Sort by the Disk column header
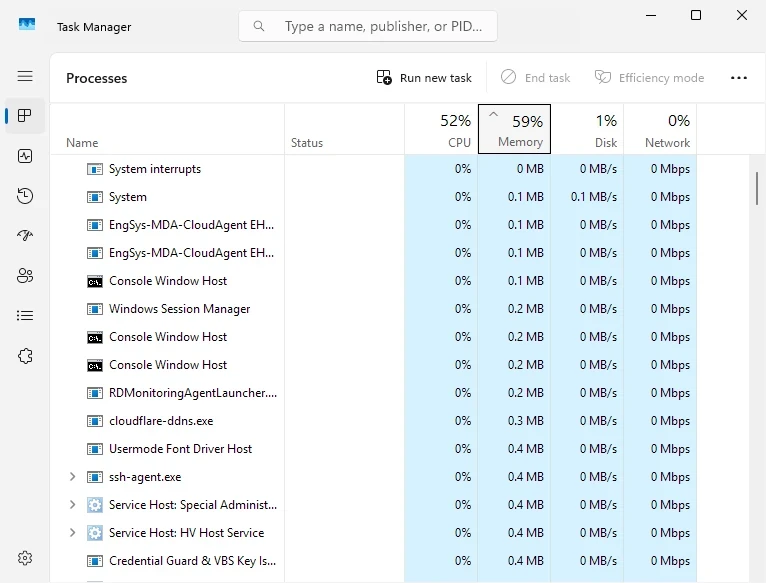 pyautogui.click(x=587, y=129)
